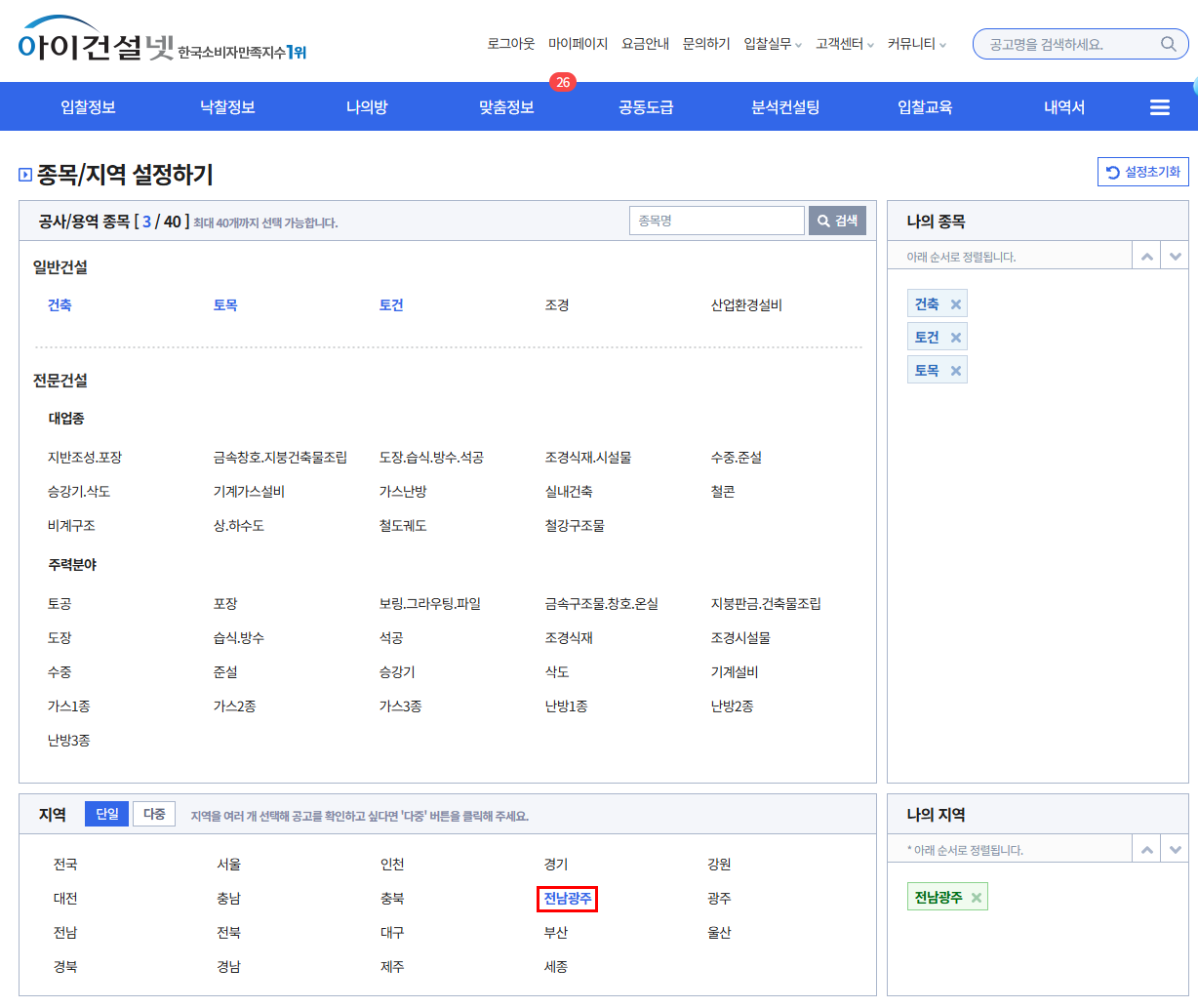
Task: Open the 낙찰정보 menu
Action: [x=227, y=107]
